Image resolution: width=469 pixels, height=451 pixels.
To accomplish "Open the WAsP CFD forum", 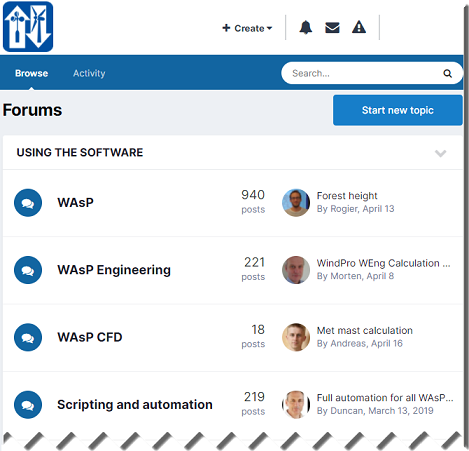I will 90,337.
